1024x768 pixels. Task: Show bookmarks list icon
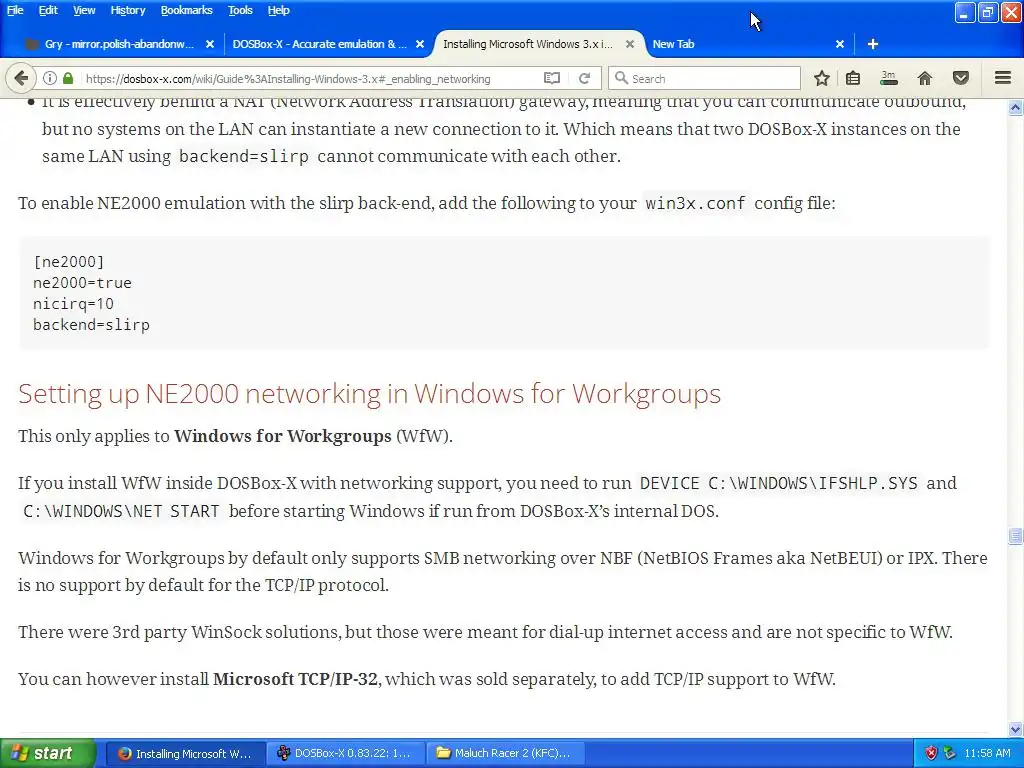[x=853, y=78]
